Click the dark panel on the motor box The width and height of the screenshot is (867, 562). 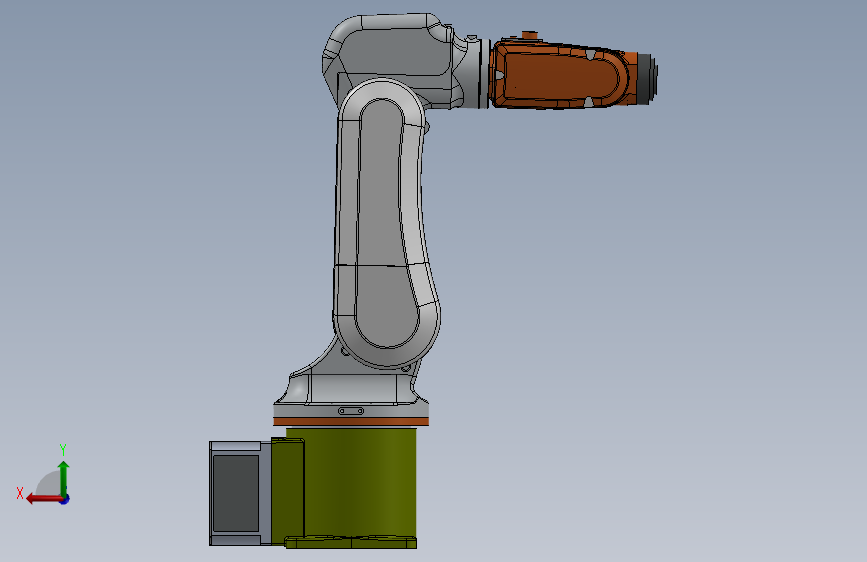coord(236,493)
